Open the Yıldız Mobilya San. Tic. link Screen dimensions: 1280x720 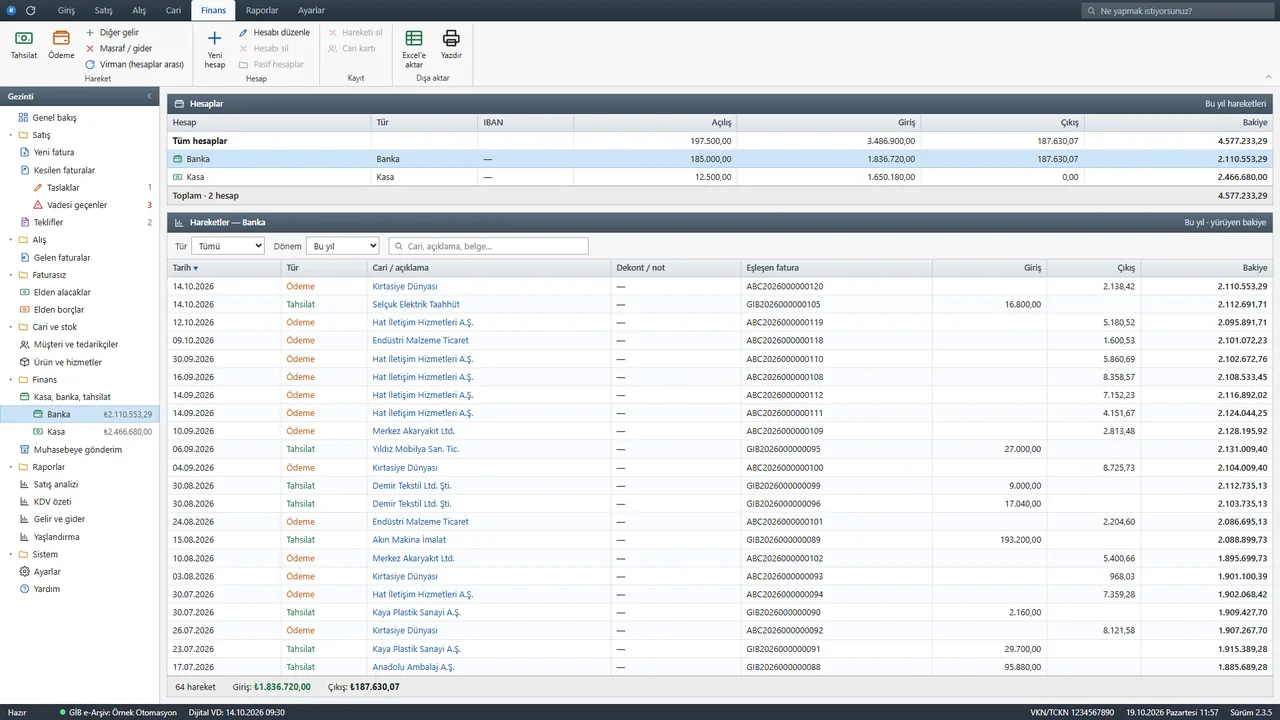click(x=416, y=449)
